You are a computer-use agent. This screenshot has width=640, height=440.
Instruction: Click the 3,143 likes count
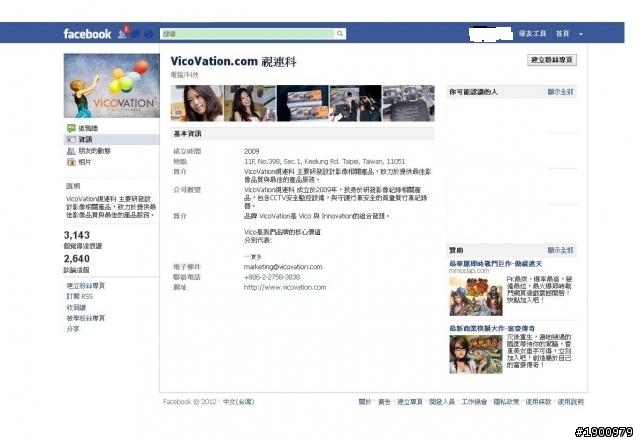[77, 235]
